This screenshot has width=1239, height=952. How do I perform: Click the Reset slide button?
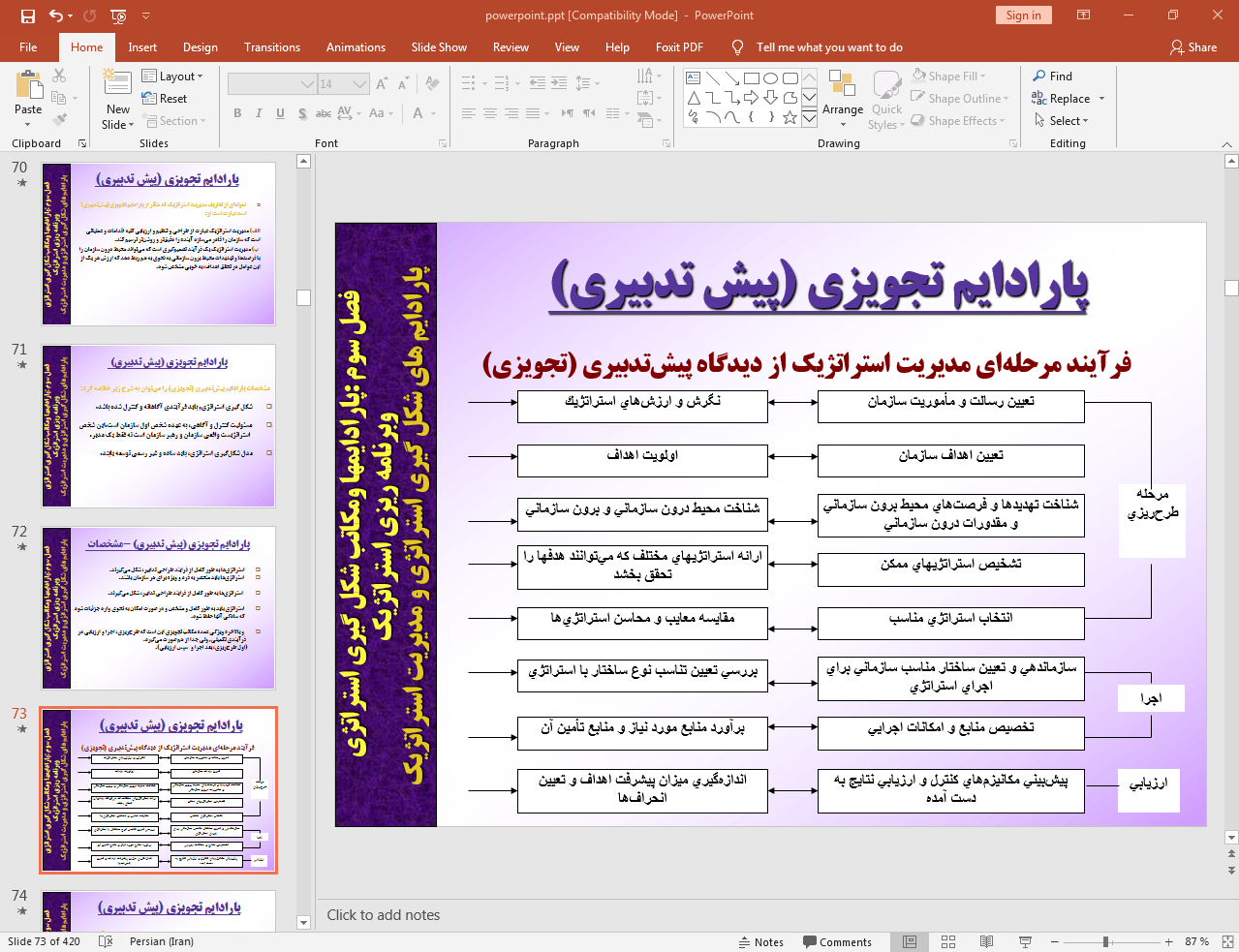165,98
